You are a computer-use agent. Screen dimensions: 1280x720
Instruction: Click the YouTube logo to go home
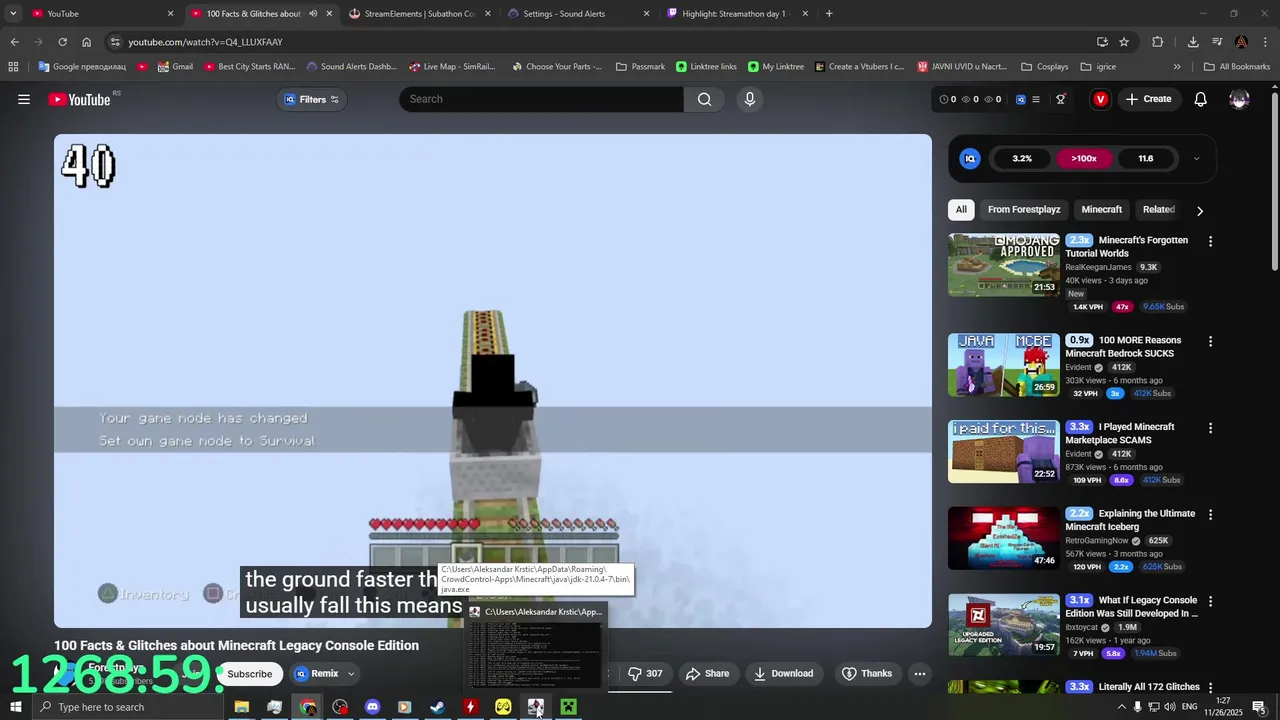tap(79, 99)
